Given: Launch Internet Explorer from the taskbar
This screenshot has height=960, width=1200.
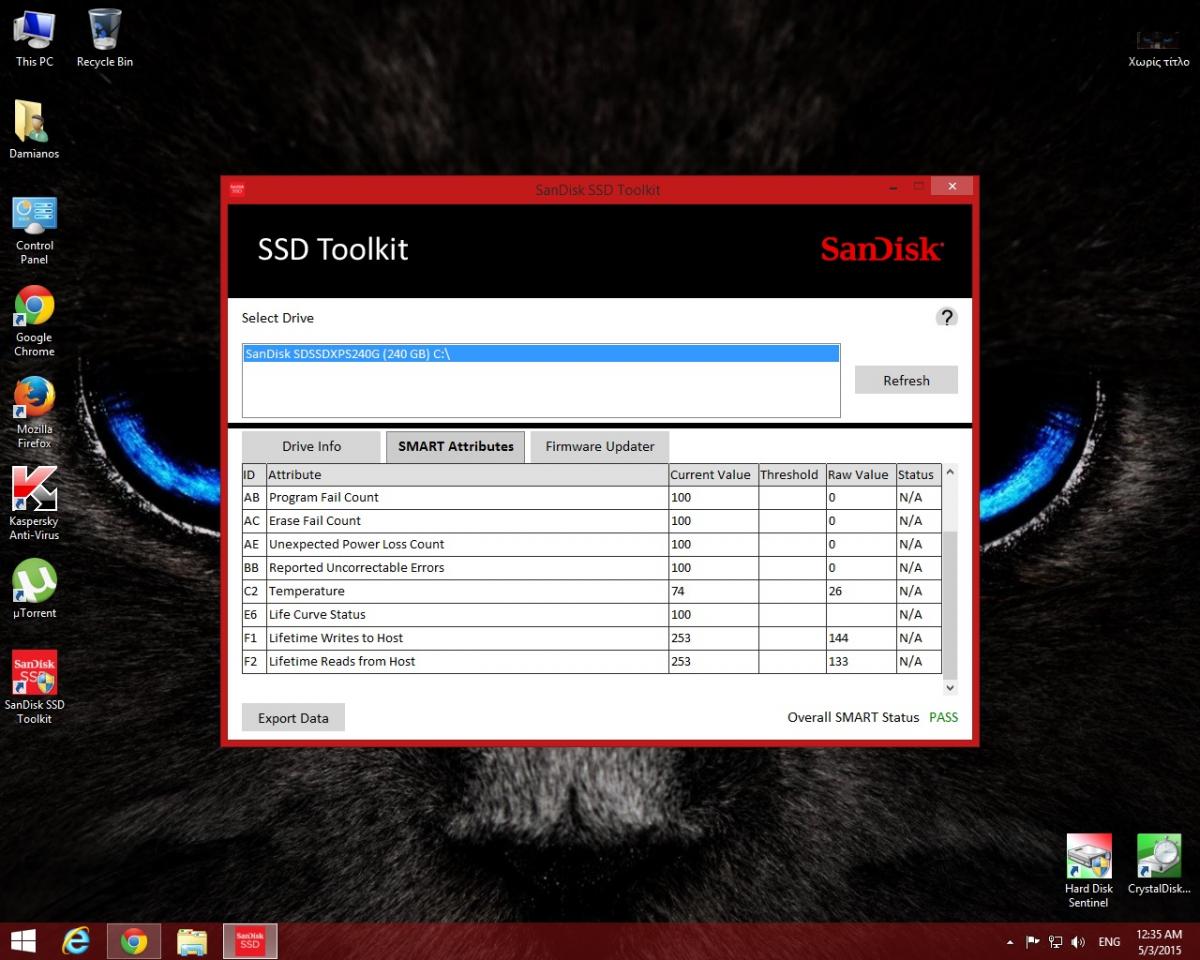Looking at the screenshot, I should tap(76, 941).
